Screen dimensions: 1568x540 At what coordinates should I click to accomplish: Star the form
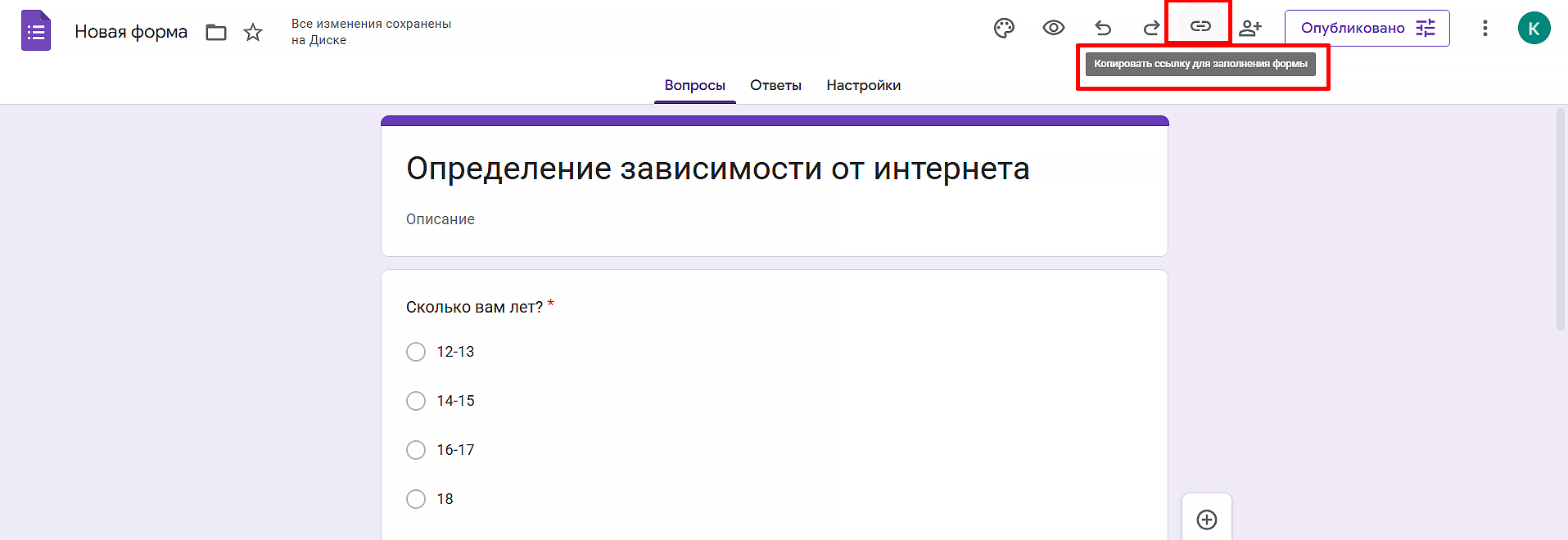pos(253,32)
